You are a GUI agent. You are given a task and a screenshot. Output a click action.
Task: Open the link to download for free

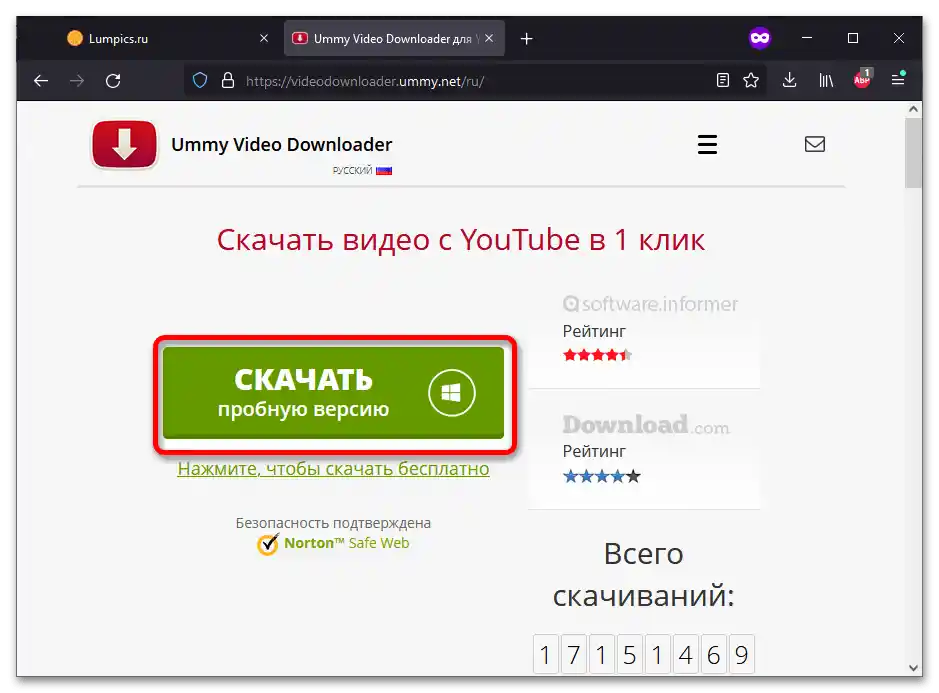(335, 468)
